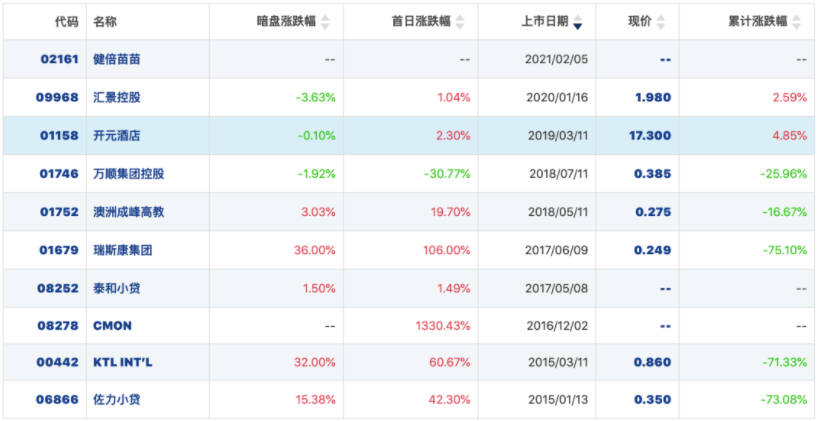This screenshot has width=820, height=421.
Task: Open 瑞斯康集团 stock page
Action: coord(123,250)
